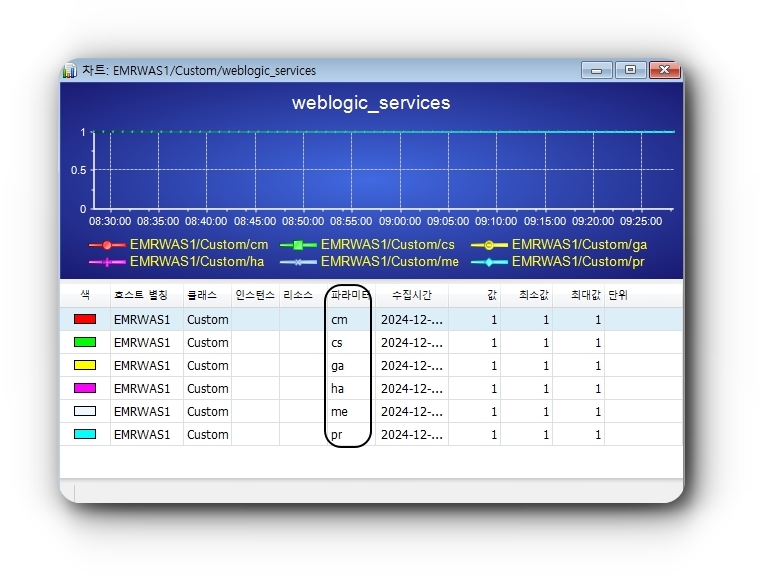Click the EMRWAS1/Custom/ha magenta legend marker
759x577 pixels.
click(106, 262)
